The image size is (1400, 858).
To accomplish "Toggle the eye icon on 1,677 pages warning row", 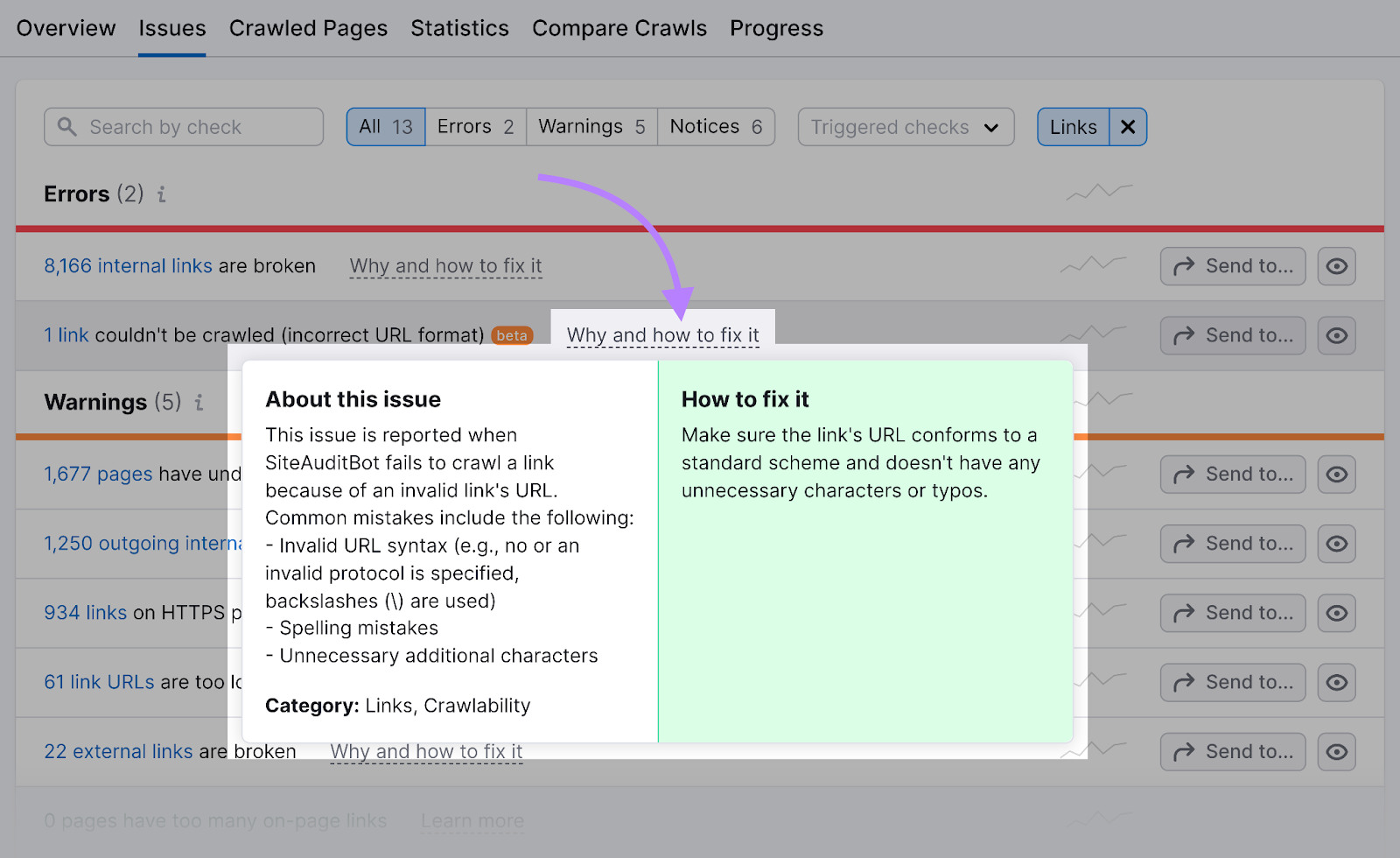I will click(x=1336, y=474).
